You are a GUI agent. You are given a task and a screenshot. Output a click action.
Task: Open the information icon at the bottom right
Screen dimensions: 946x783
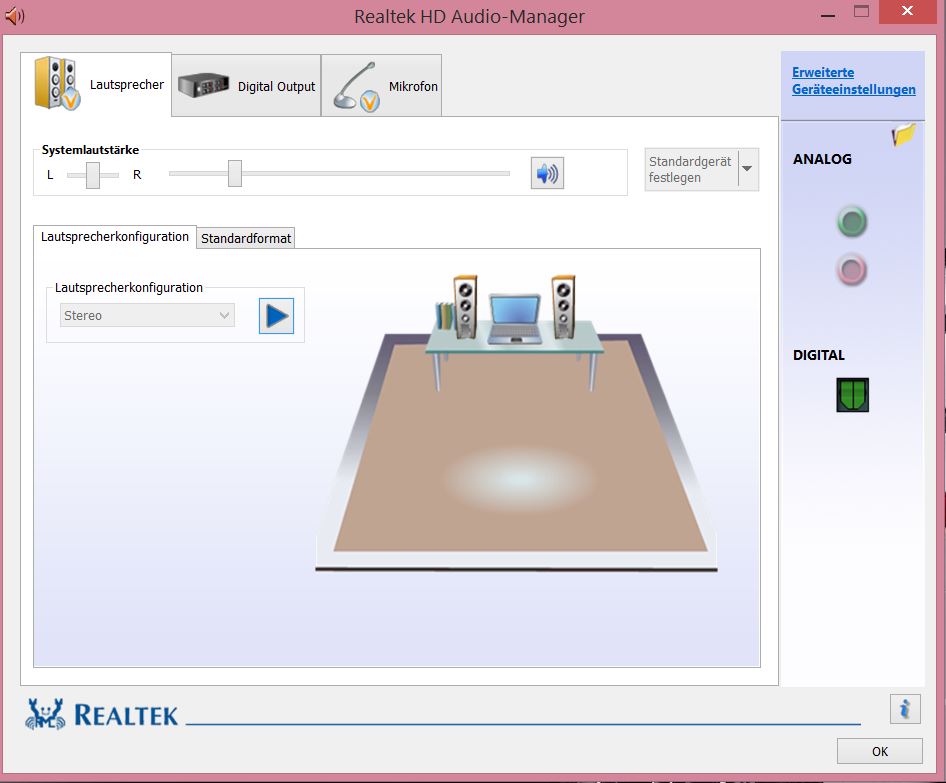point(905,709)
